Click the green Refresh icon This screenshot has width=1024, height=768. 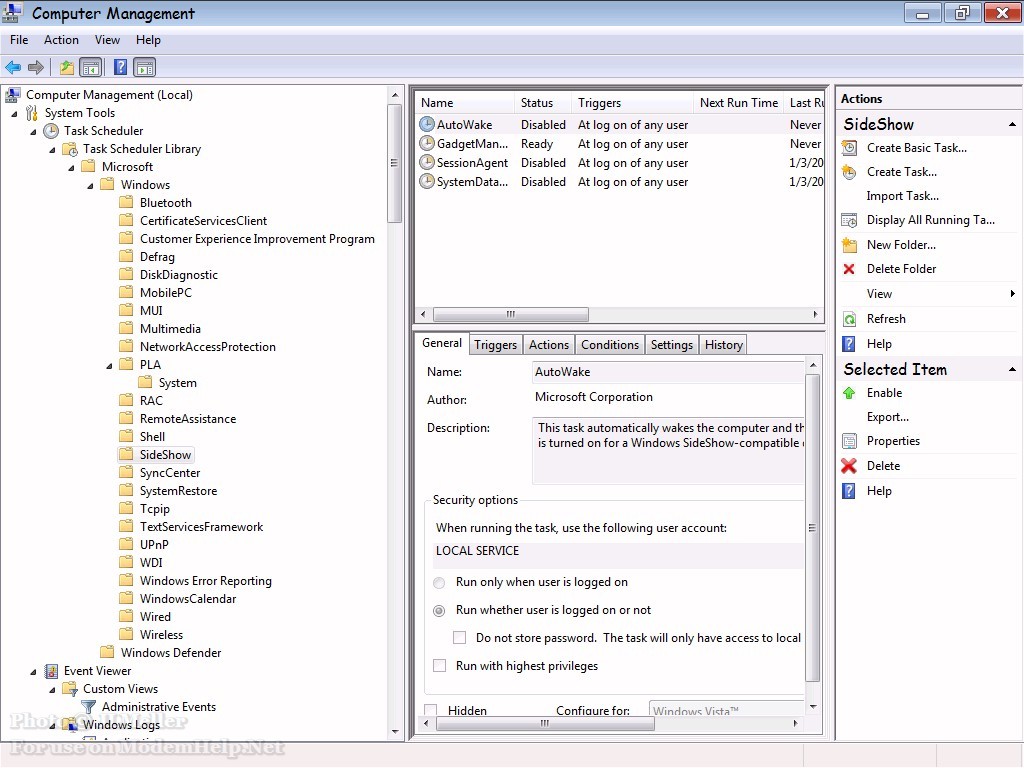point(849,319)
